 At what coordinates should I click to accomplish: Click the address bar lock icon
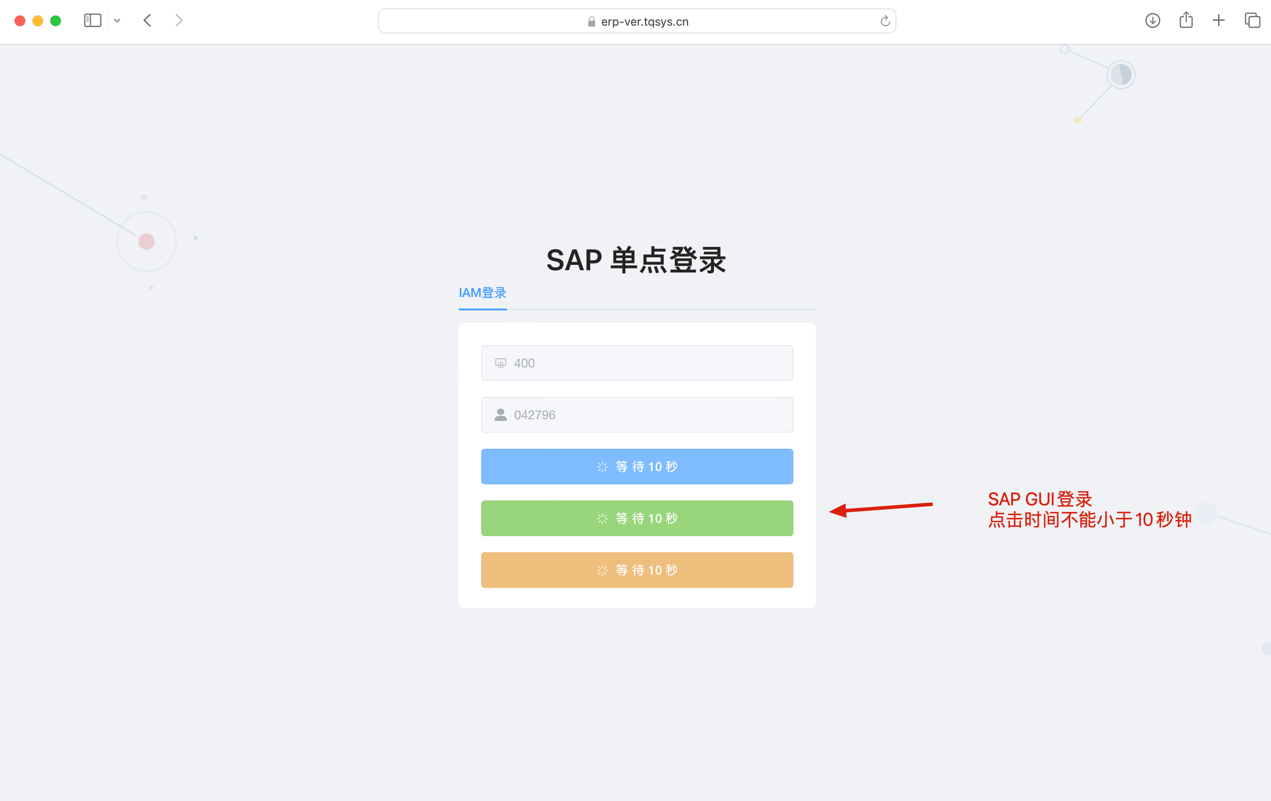(591, 21)
